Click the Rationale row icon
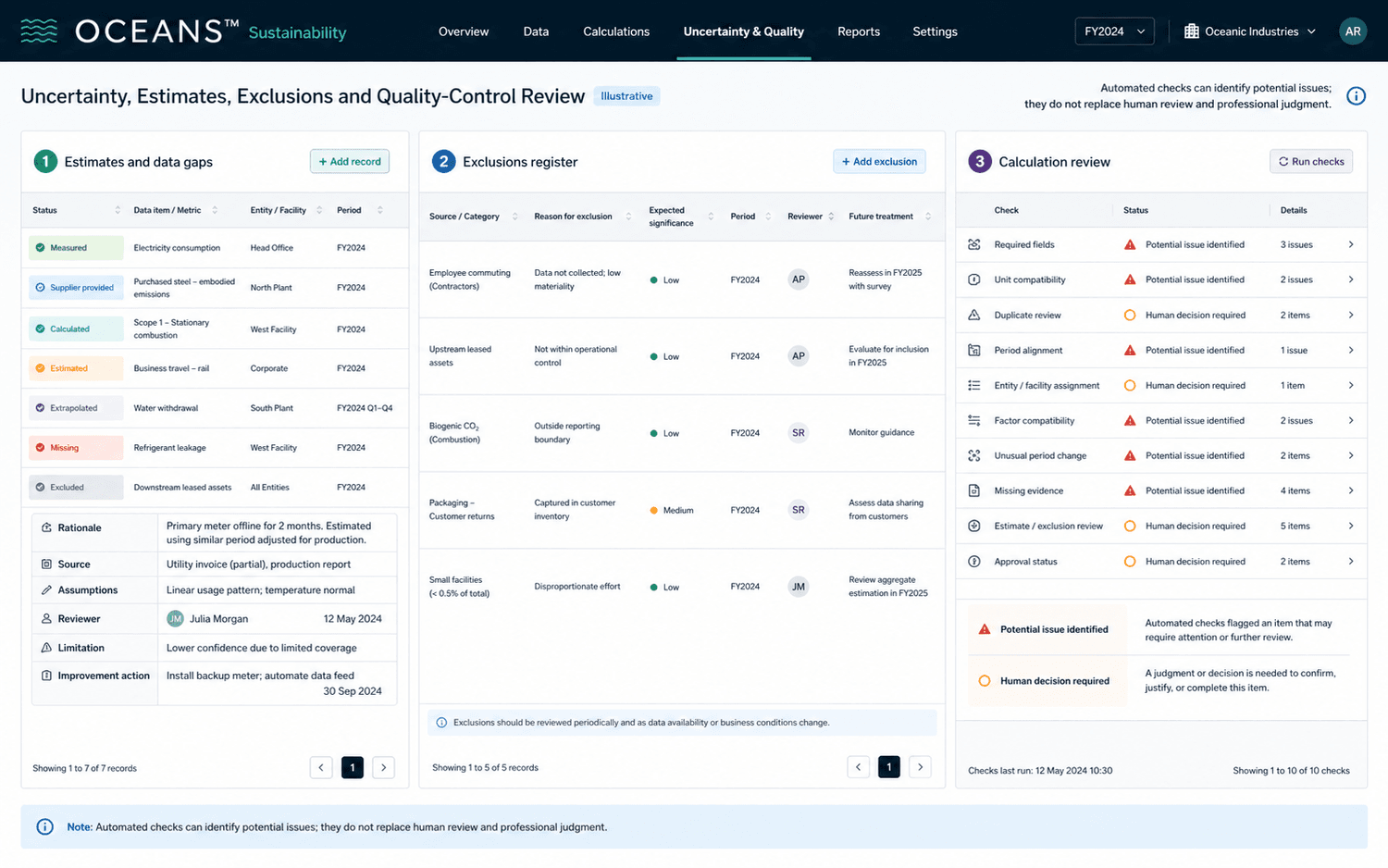 coord(46,527)
